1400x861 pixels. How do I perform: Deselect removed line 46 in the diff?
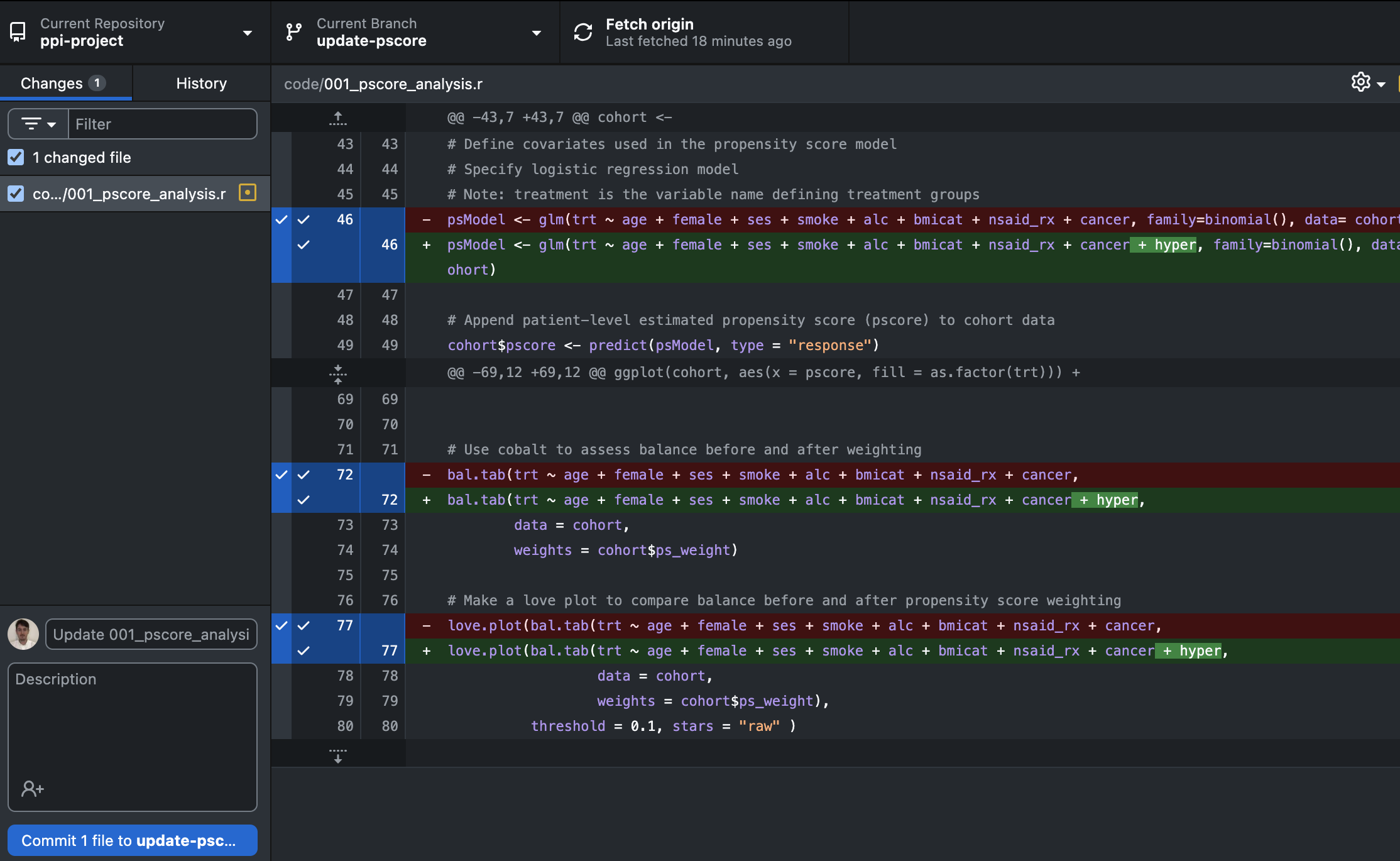coord(304,220)
